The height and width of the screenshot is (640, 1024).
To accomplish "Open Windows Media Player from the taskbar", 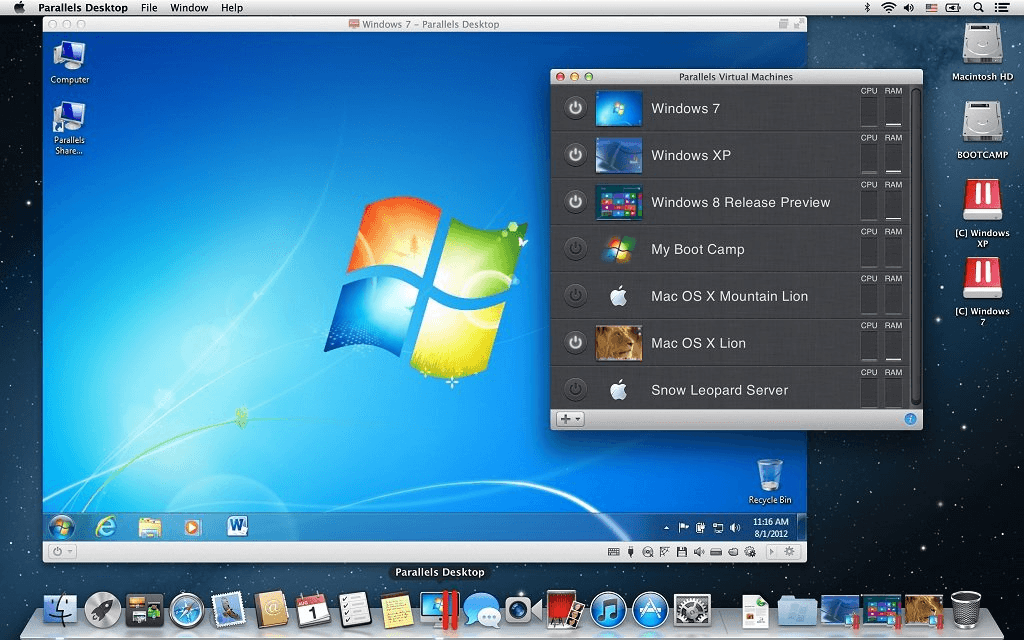I will click(193, 525).
